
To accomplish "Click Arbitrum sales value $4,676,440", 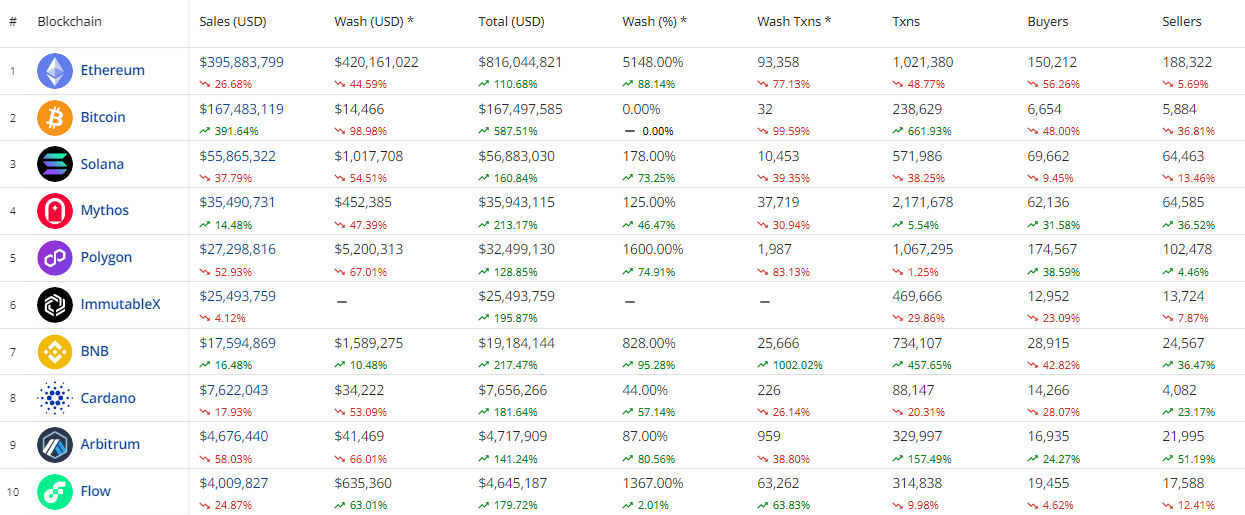I will (234, 436).
